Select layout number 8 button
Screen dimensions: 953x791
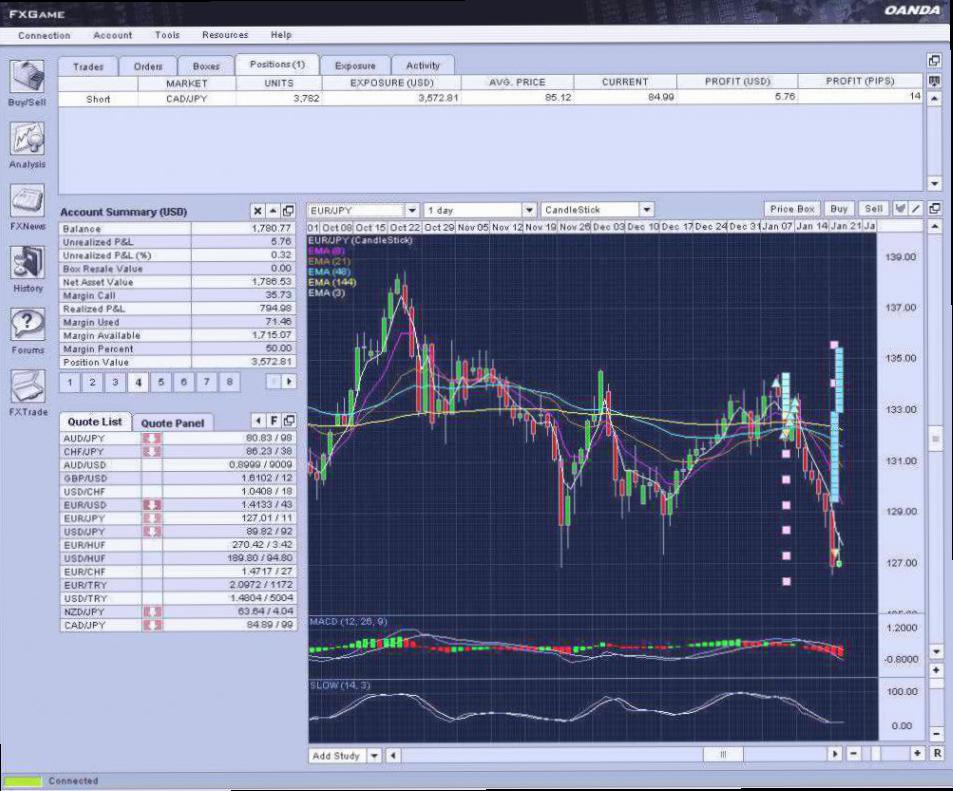click(229, 382)
